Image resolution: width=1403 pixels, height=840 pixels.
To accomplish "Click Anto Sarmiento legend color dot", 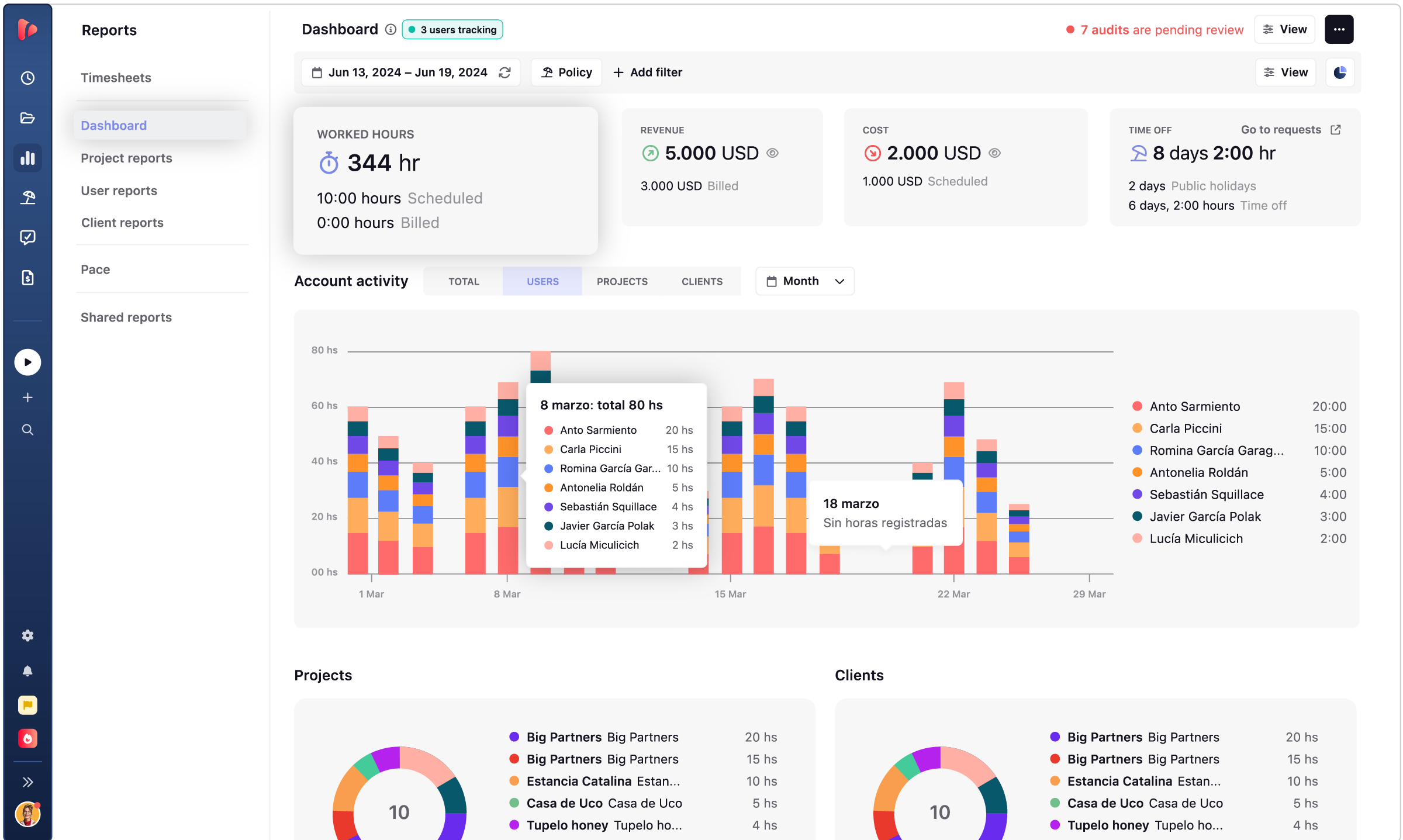I will tap(1138, 406).
